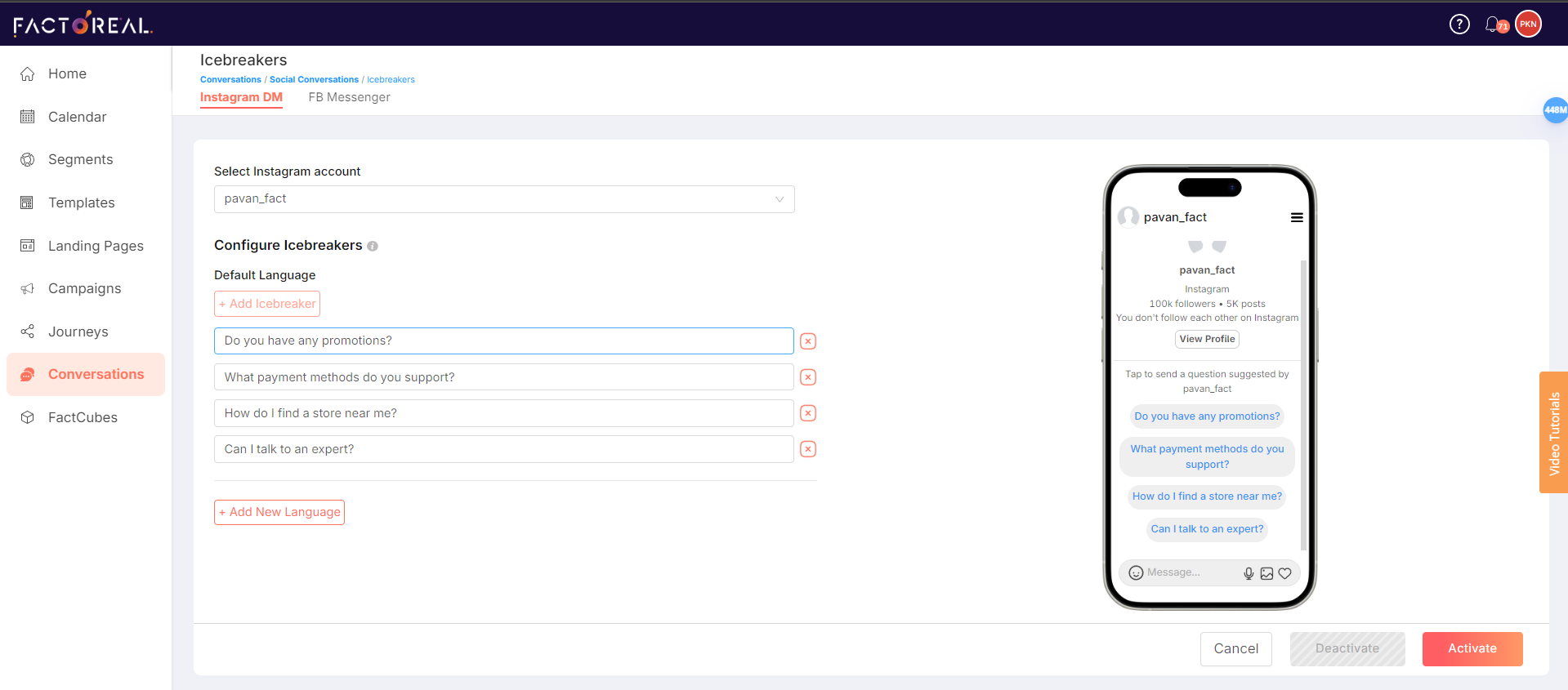The height and width of the screenshot is (690, 1568).
Task: Tap 'Can I talk to an expert?' preview bubble
Action: coord(1207,529)
